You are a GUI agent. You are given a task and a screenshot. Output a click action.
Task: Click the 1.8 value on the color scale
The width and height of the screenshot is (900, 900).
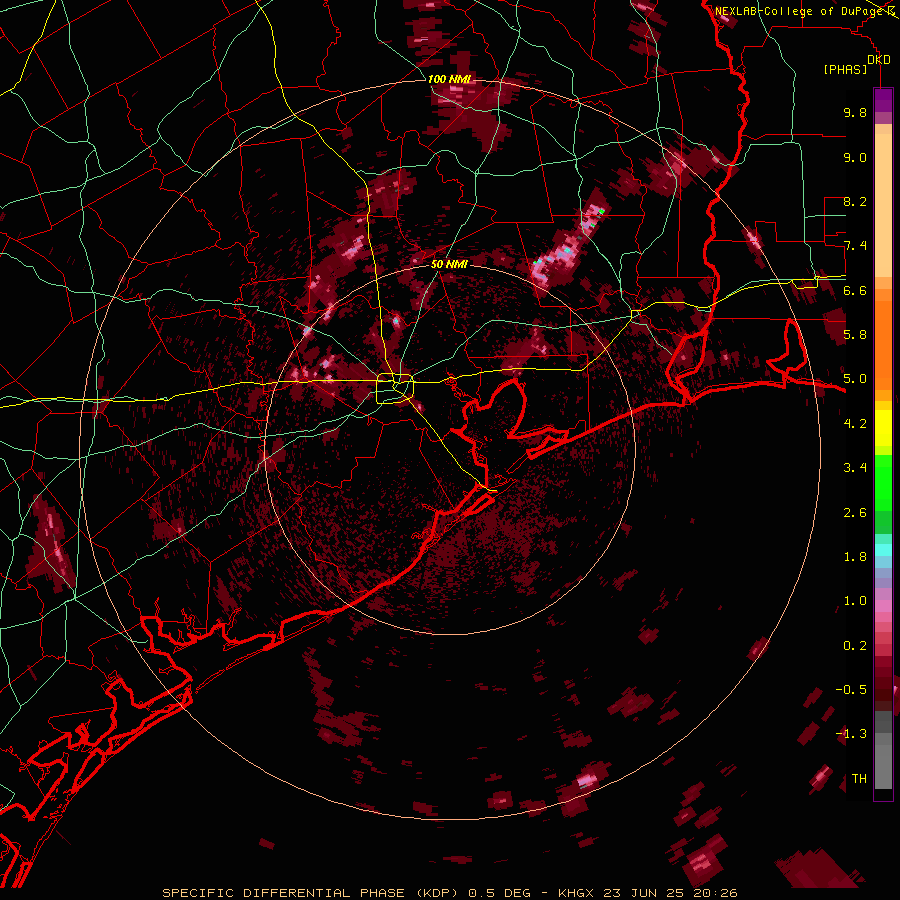(x=855, y=557)
